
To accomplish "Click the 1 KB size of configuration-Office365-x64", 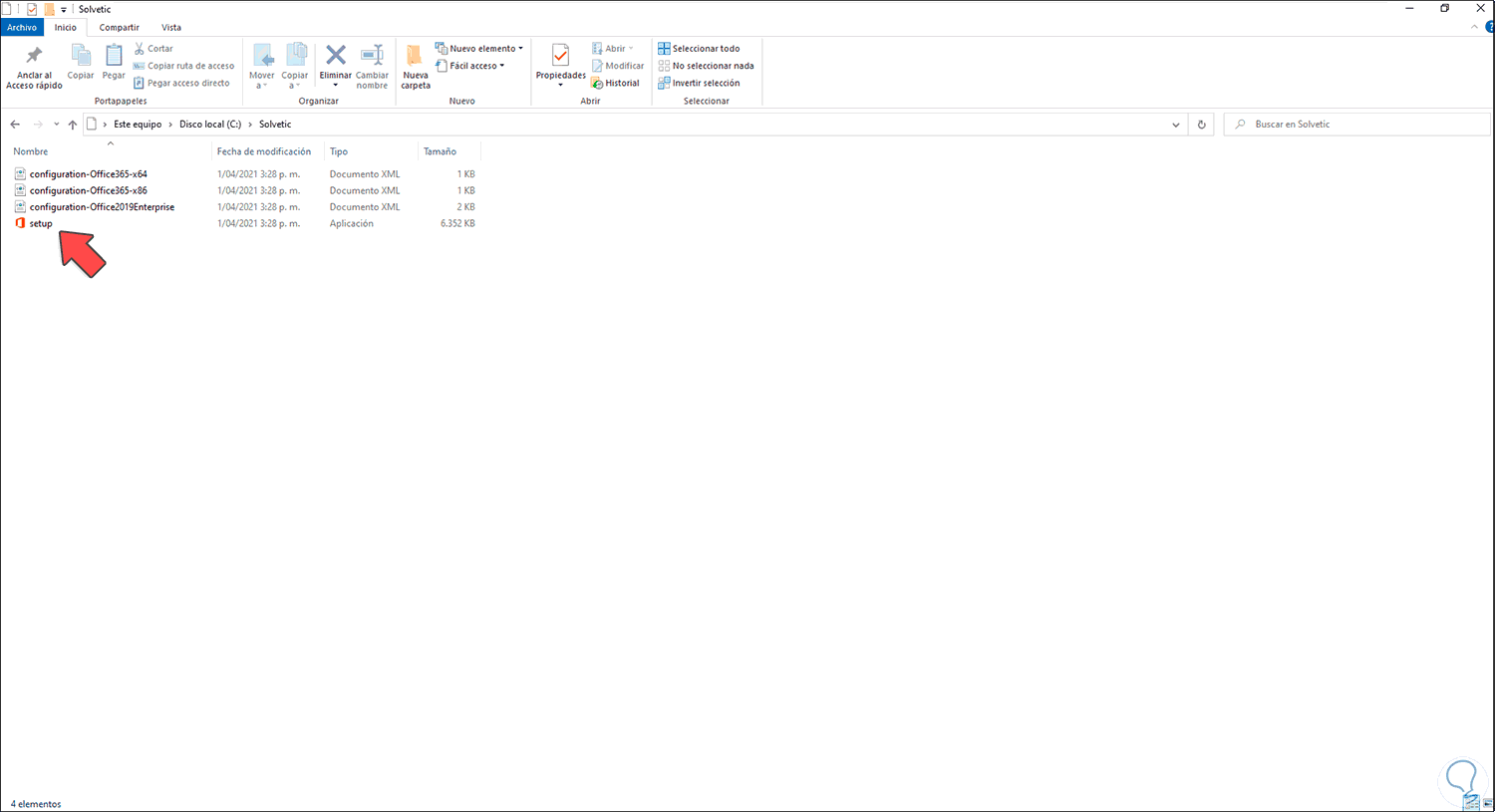I will [x=466, y=174].
